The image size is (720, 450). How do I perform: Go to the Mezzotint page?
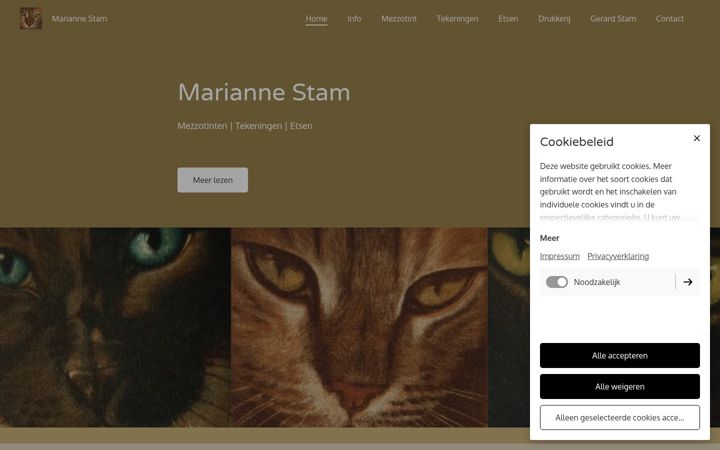[x=399, y=19]
